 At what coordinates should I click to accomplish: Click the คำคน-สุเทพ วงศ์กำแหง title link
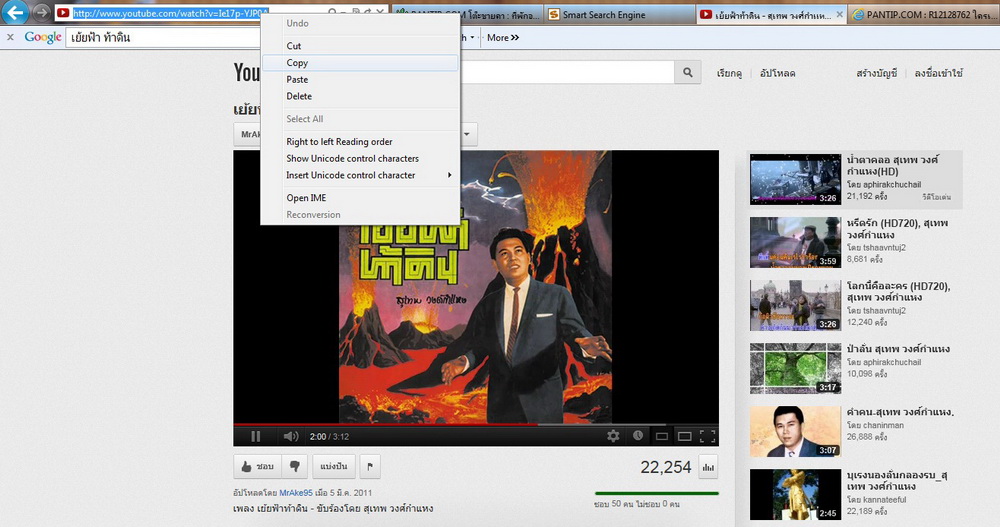(x=901, y=412)
